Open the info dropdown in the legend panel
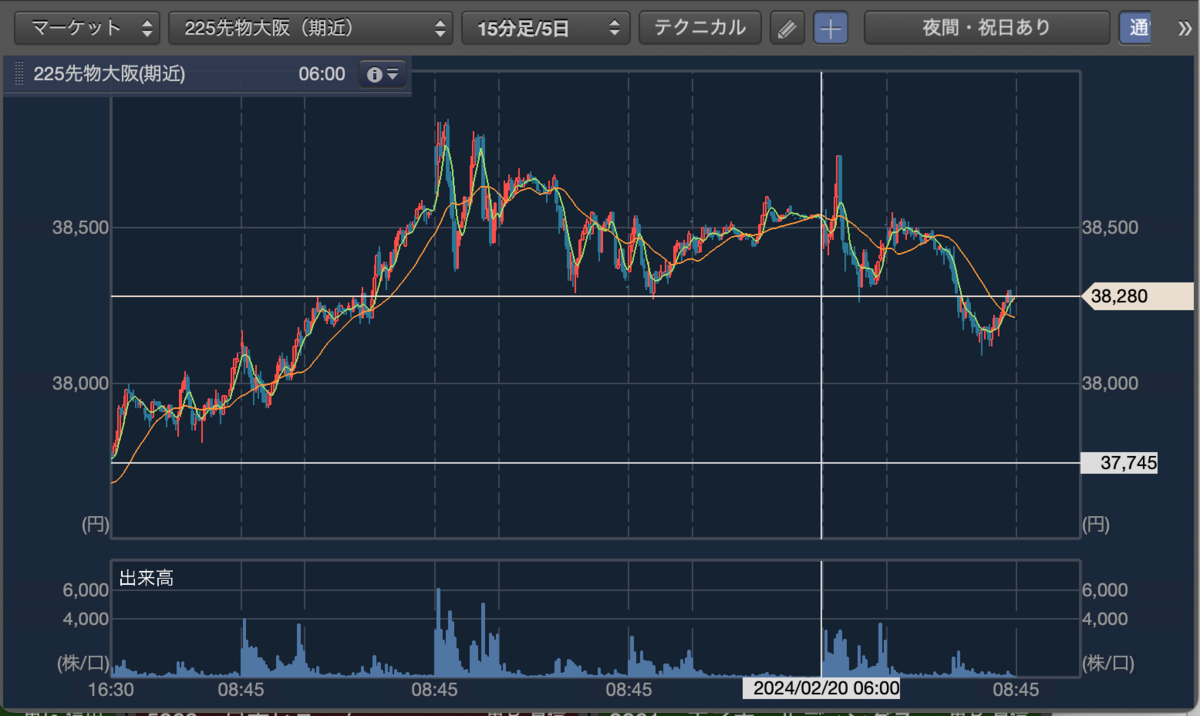 [x=383, y=74]
